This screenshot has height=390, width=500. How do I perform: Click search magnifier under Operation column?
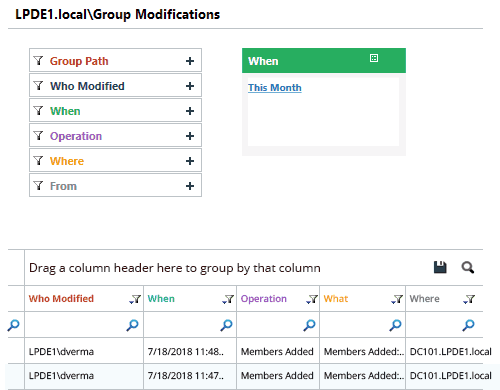point(309,325)
